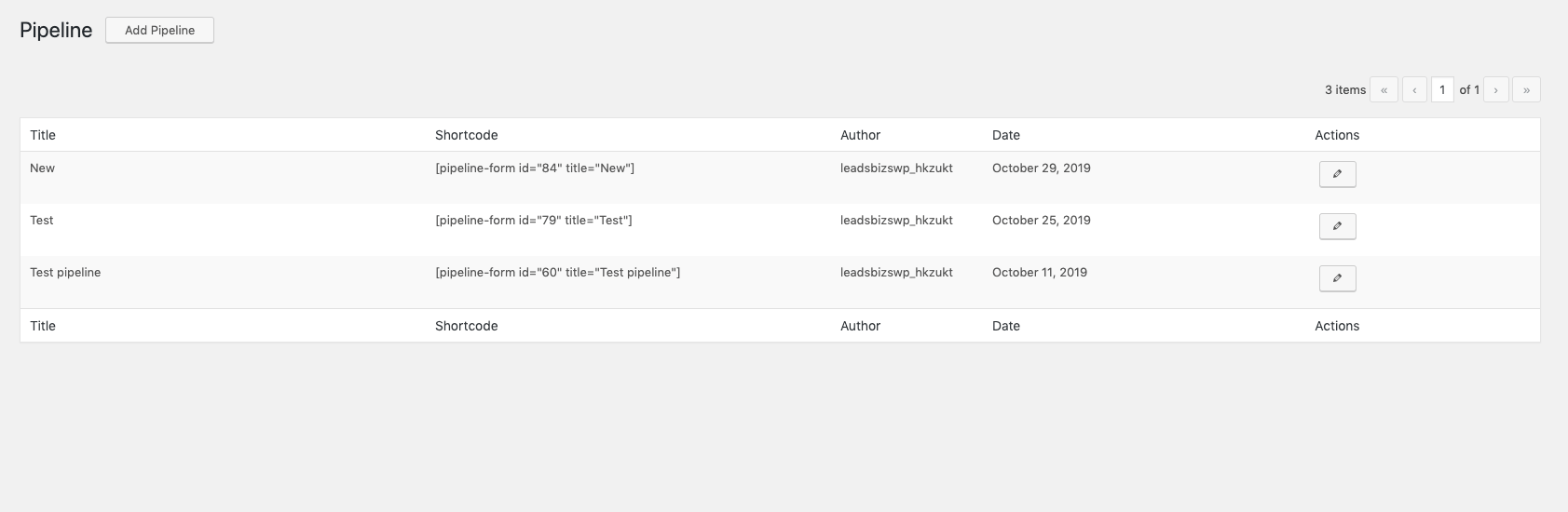The image size is (1568, 512).
Task: Jump to last page double-right arrow
Action: click(x=1526, y=89)
